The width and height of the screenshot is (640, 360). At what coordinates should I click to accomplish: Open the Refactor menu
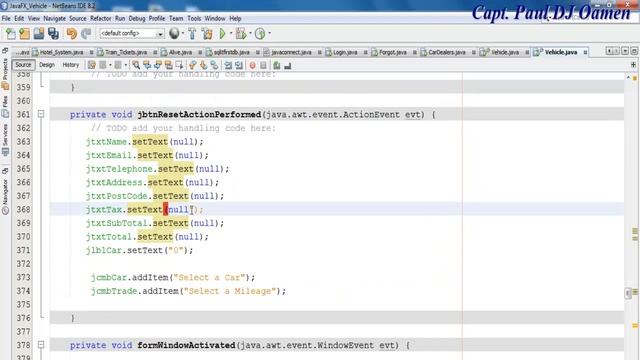[100, 18]
